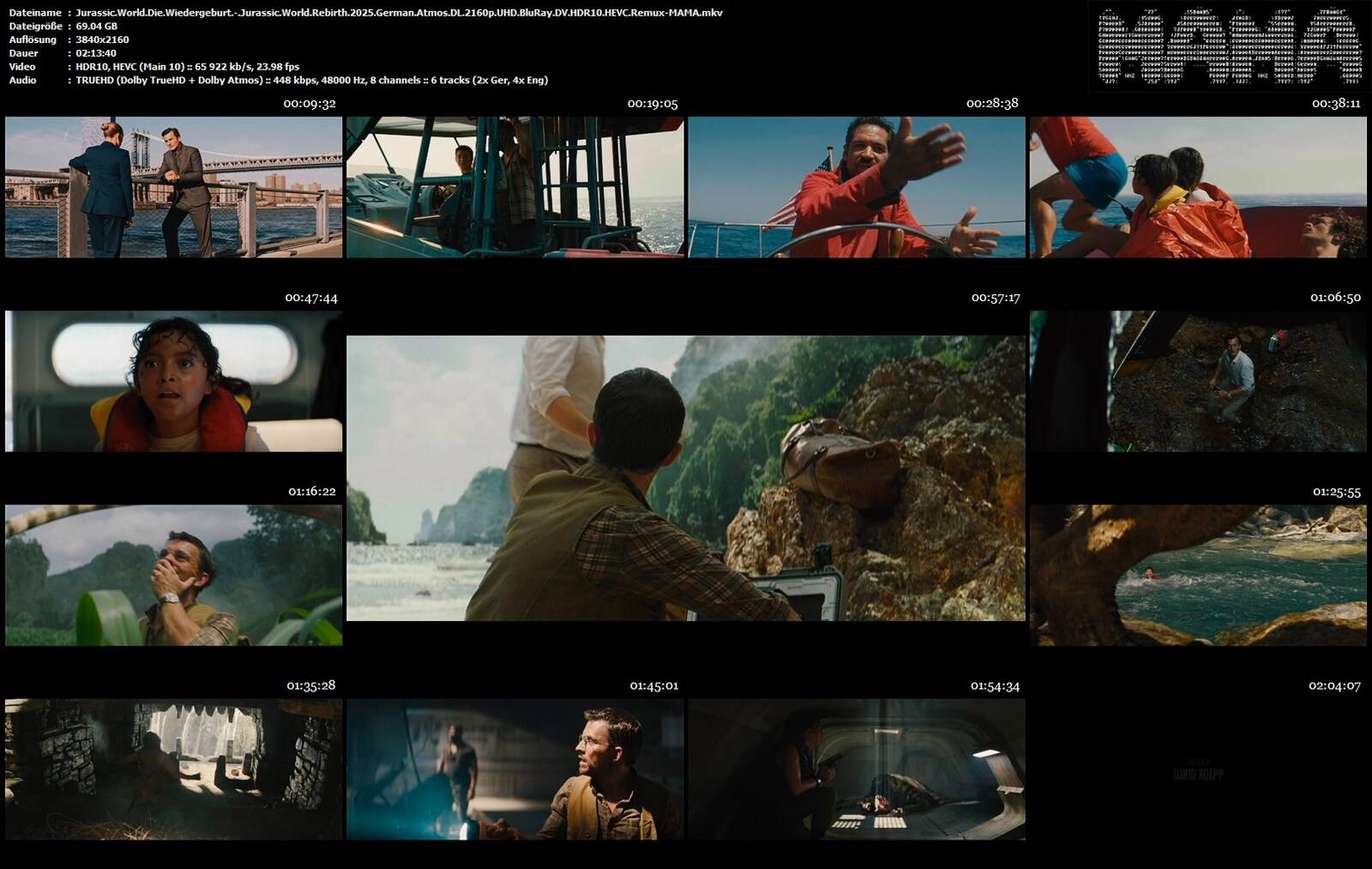1372x869 pixels.
Task: Select the frame of the man in red jacket steering
Action: 857,187
